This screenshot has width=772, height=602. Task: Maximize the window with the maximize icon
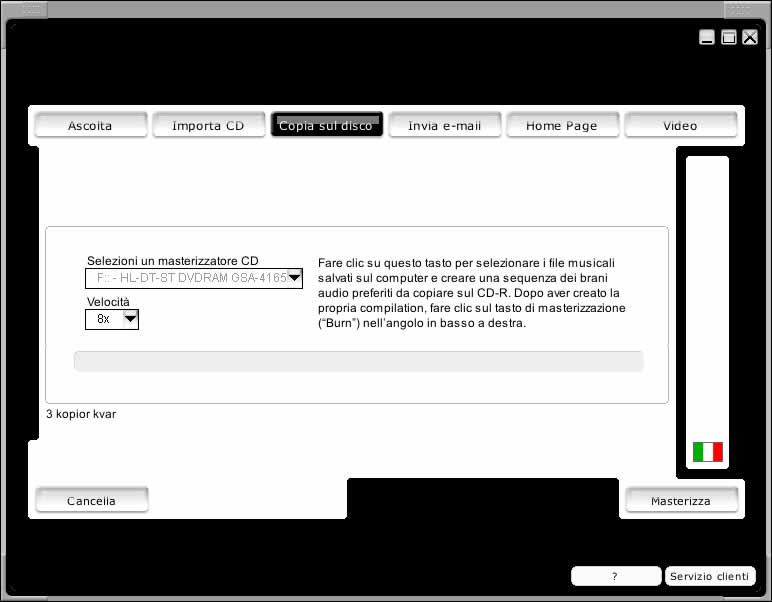tap(729, 37)
